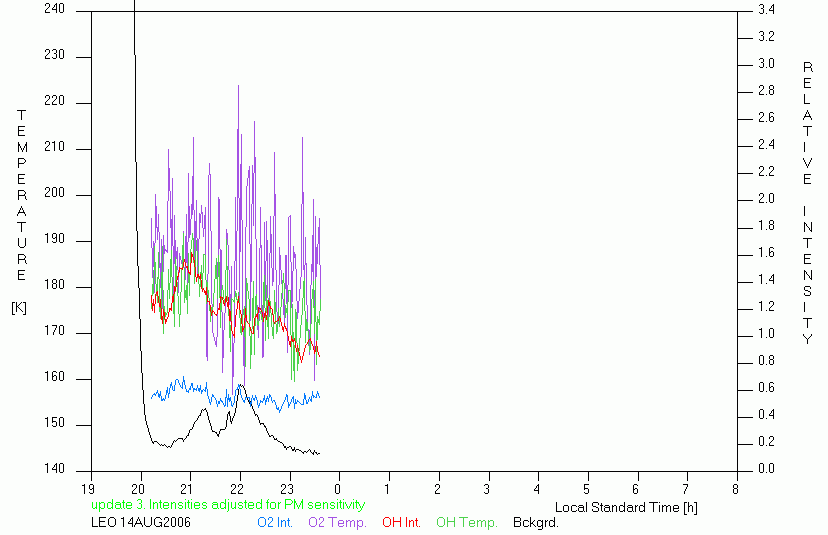Click the hour 0 time axis label

337,489
